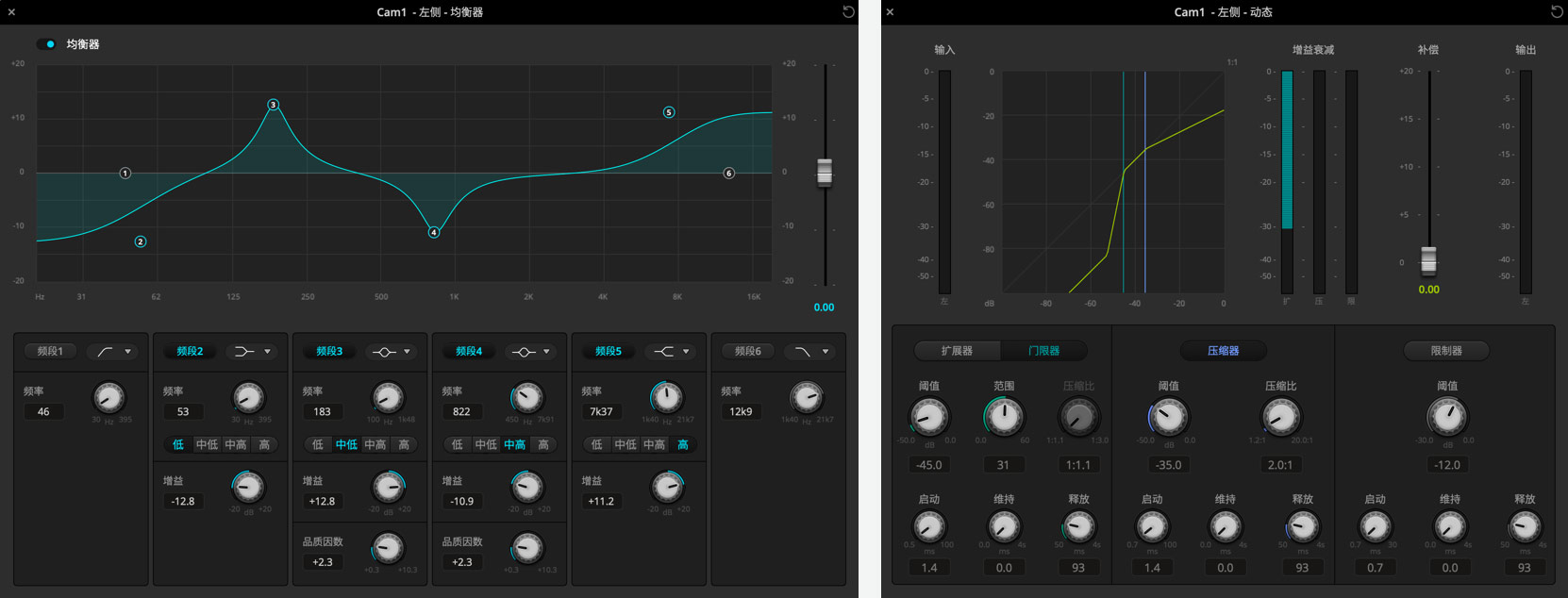The height and width of the screenshot is (598, 1568).
Task: Edit the 频段5 gain field showing +11.2
Action: 601,501
